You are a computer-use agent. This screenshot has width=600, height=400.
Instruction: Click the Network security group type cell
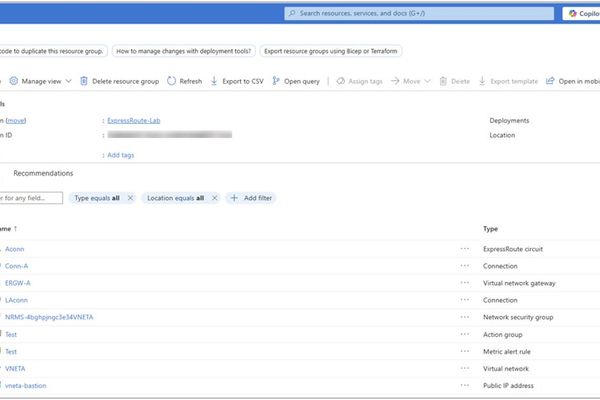point(518,317)
